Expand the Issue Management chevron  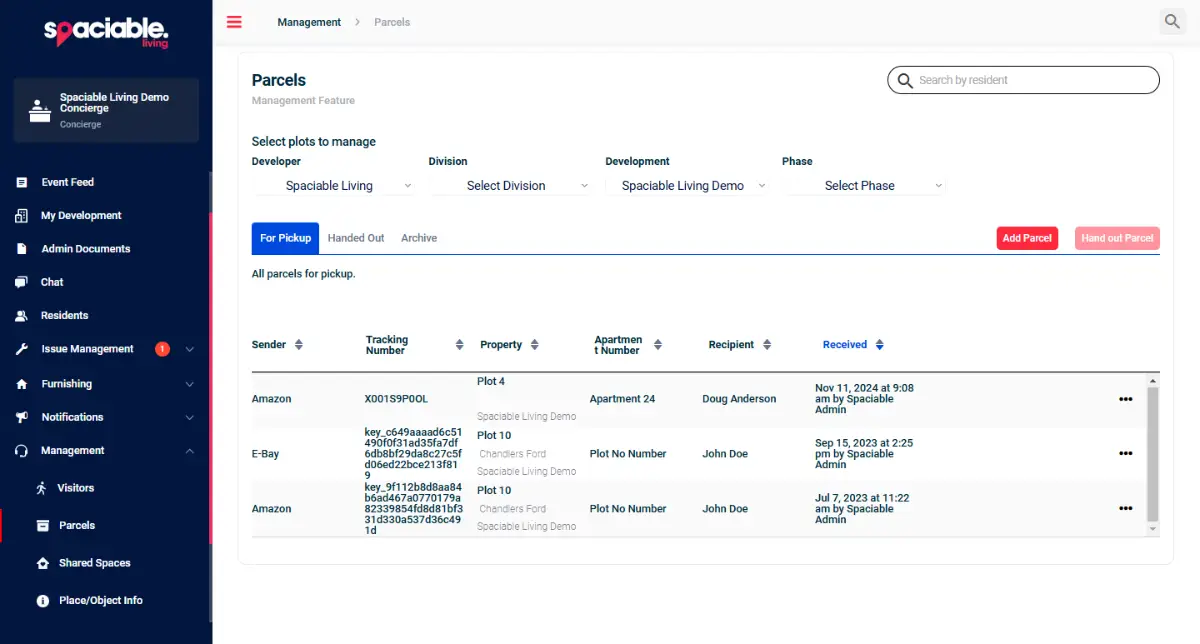click(190, 349)
